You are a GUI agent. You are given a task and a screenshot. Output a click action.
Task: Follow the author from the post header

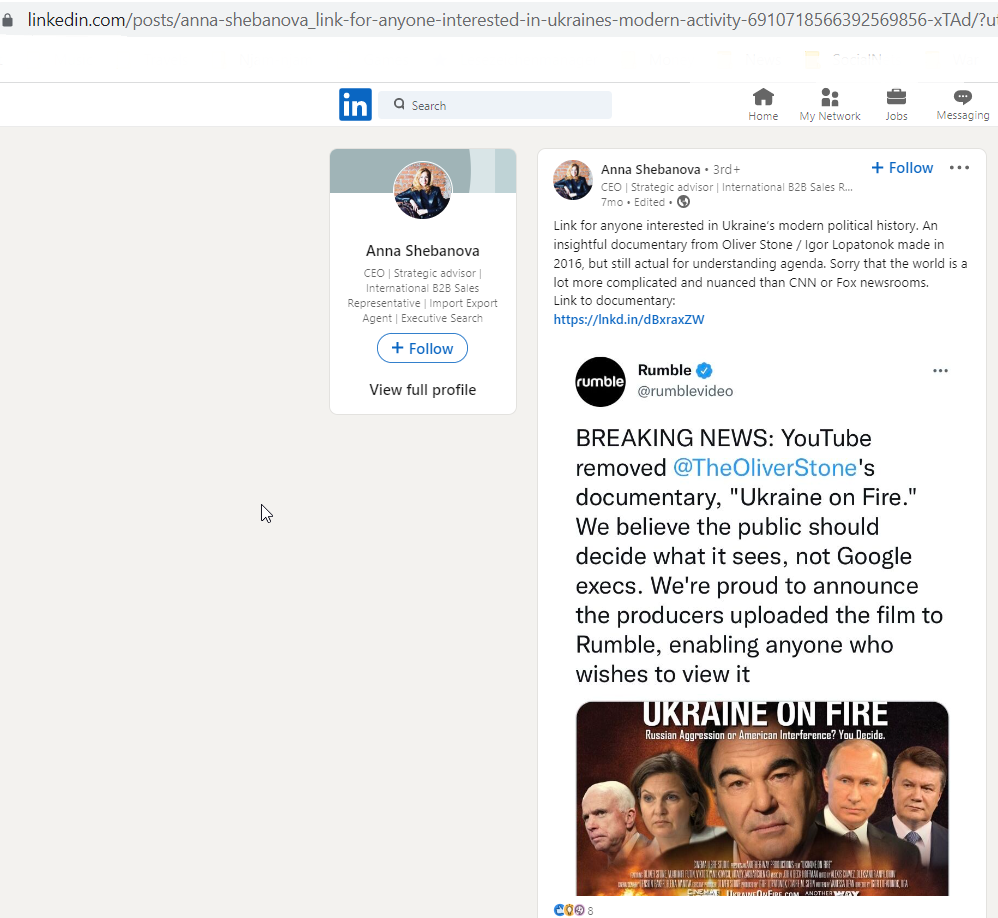tap(902, 167)
